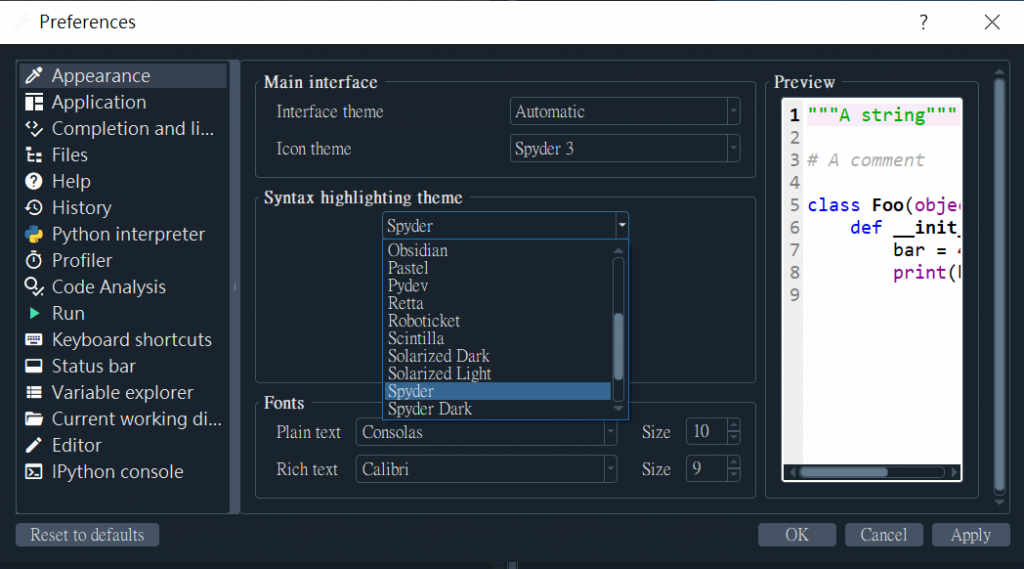The width and height of the screenshot is (1024, 569).
Task: Click the rich text Size field showing 9
Action: 707,469
